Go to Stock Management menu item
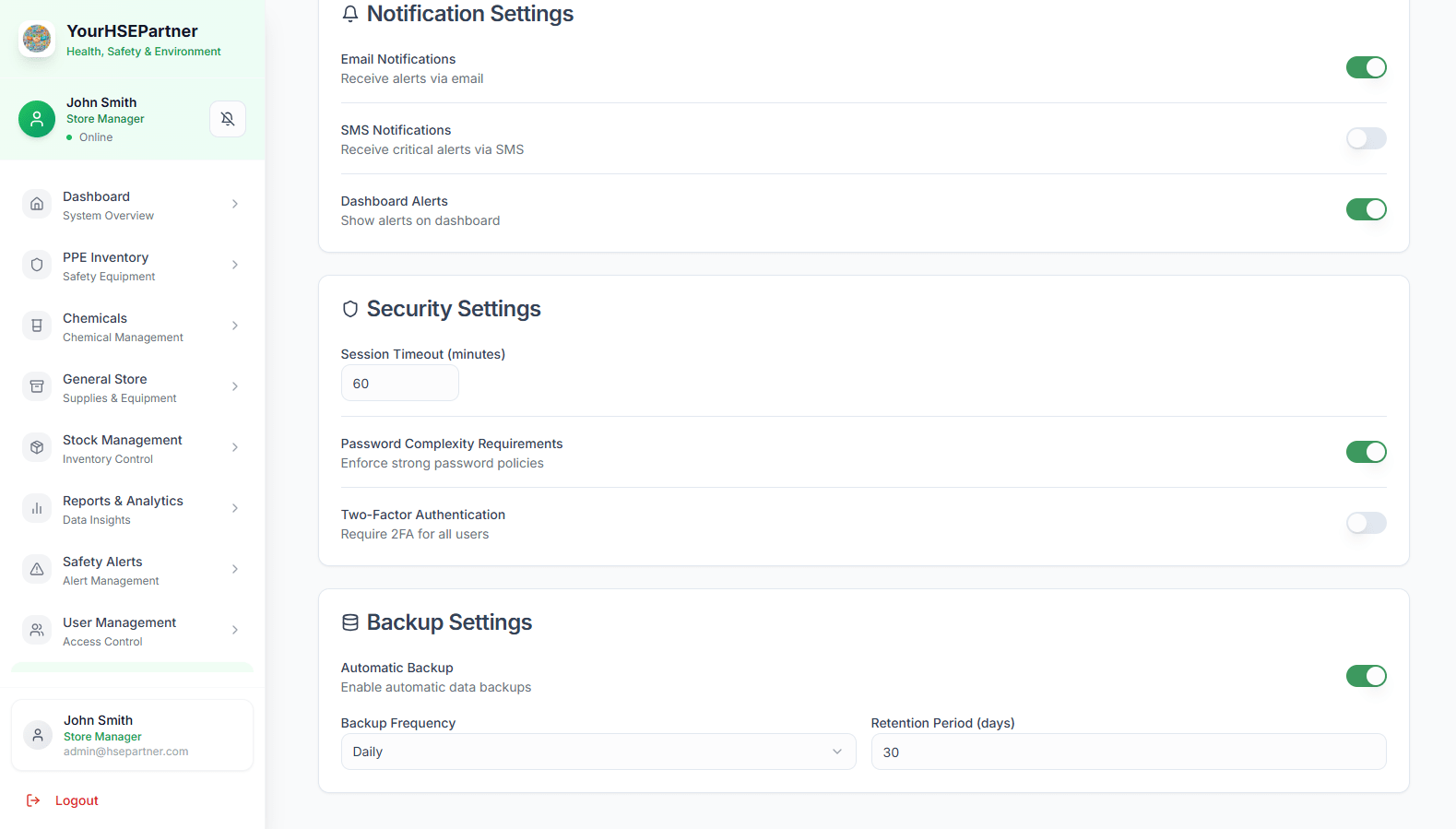Viewport: 1456px width, 829px height. point(123,448)
